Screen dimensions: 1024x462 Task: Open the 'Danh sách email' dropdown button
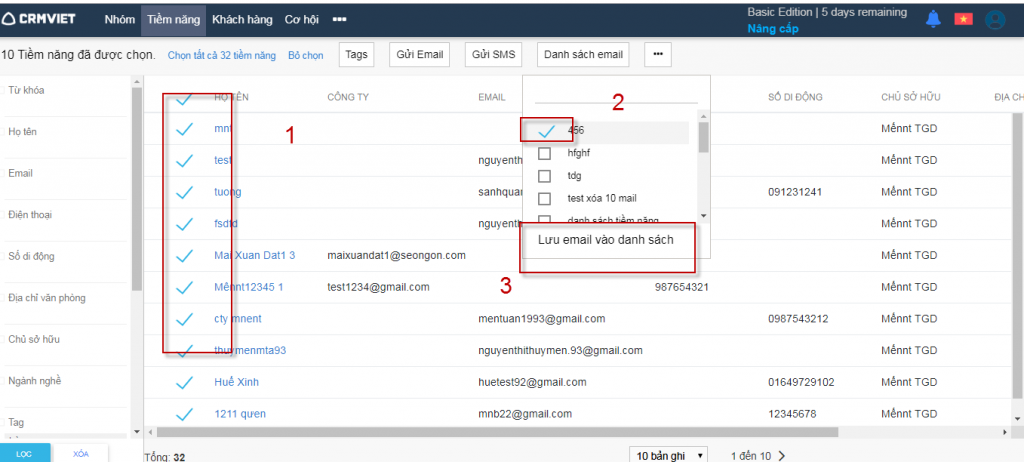point(583,55)
